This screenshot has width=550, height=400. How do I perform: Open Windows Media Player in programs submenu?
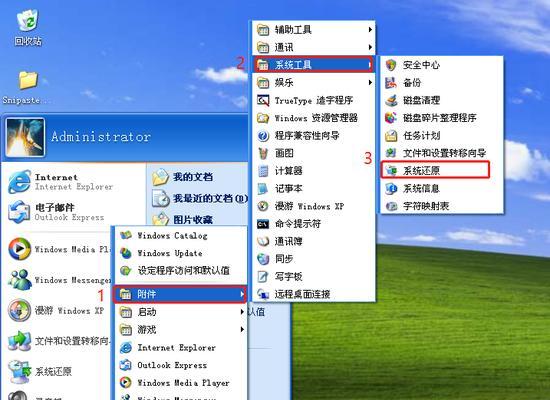(x=181, y=382)
